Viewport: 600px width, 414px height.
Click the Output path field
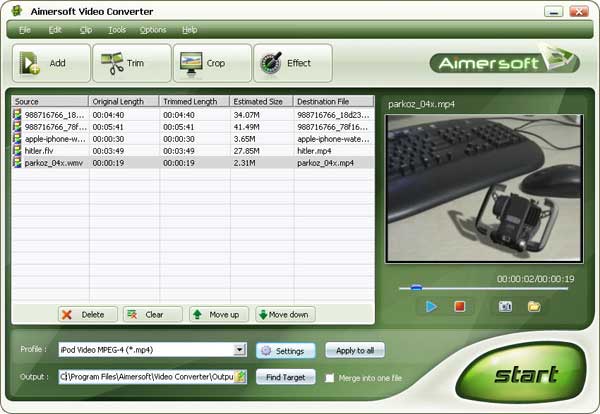pyautogui.click(x=147, y=377)
